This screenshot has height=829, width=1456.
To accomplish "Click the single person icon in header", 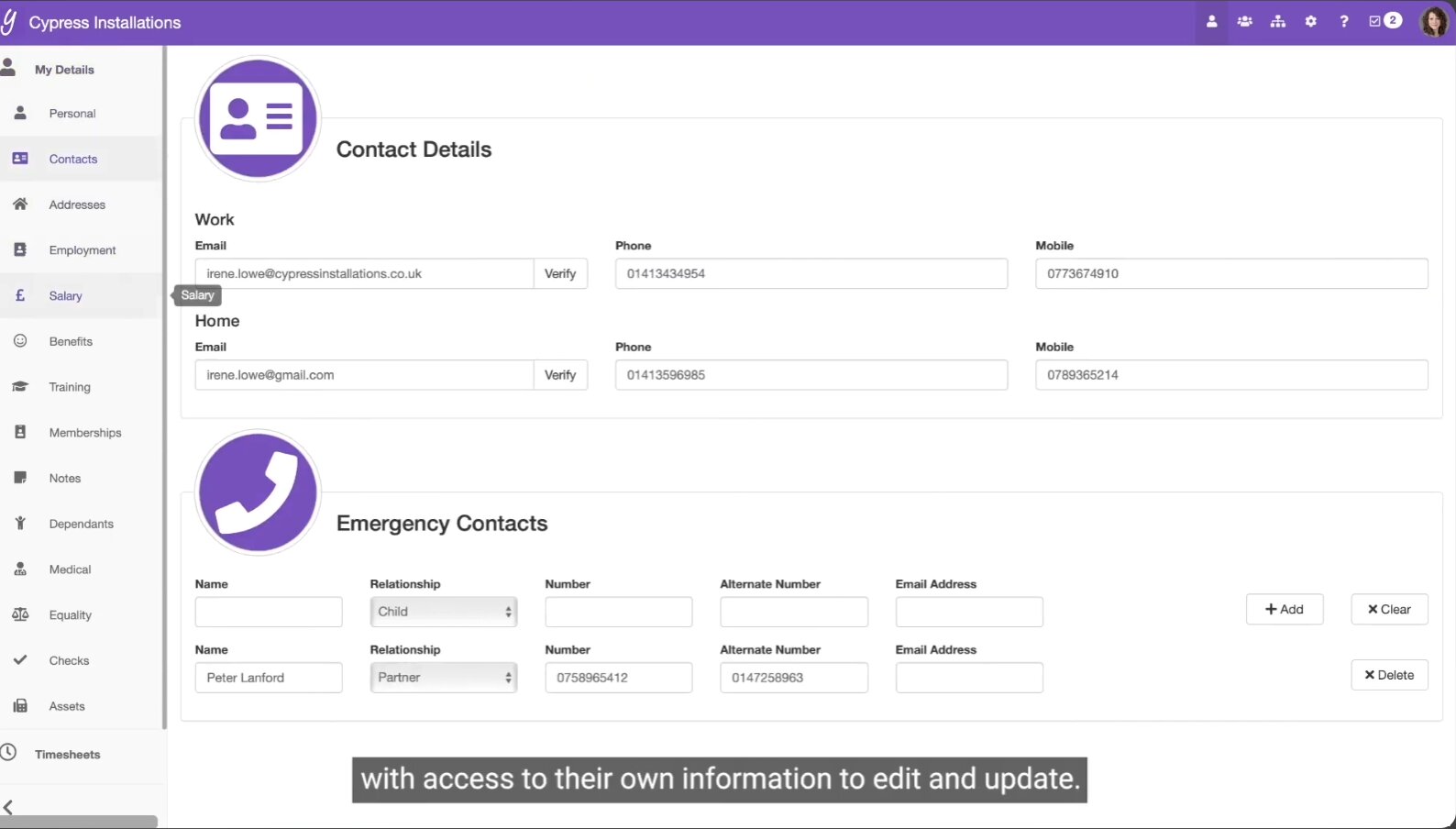I will 1211,21.
